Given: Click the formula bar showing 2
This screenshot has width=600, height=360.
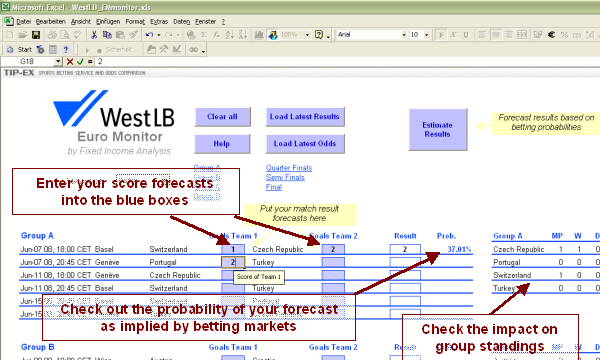Looking at the screenshot, I should click(x=347, y=62).
